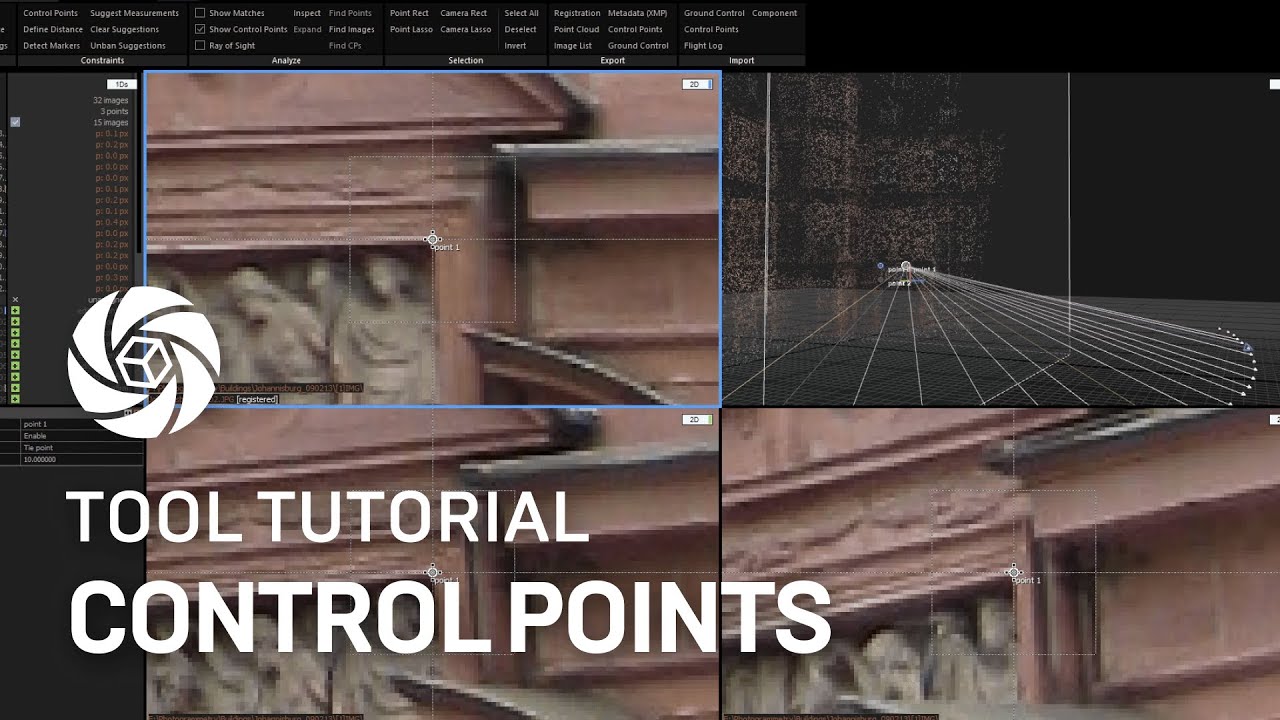Select the Camera Rect tool
The image size is (1280, 720).
[x=463, y=13]
